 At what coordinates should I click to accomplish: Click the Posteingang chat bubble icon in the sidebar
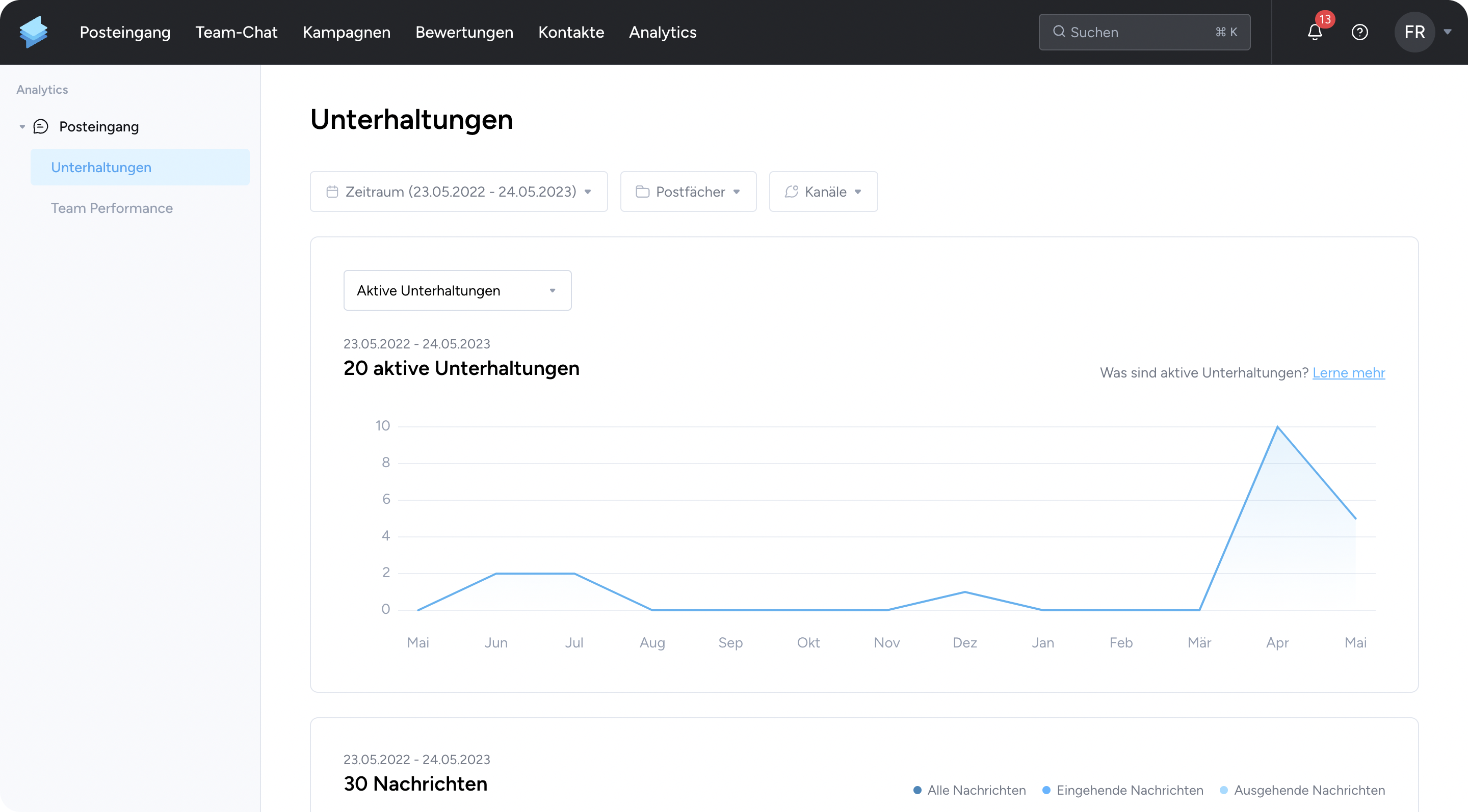point(41,126)
